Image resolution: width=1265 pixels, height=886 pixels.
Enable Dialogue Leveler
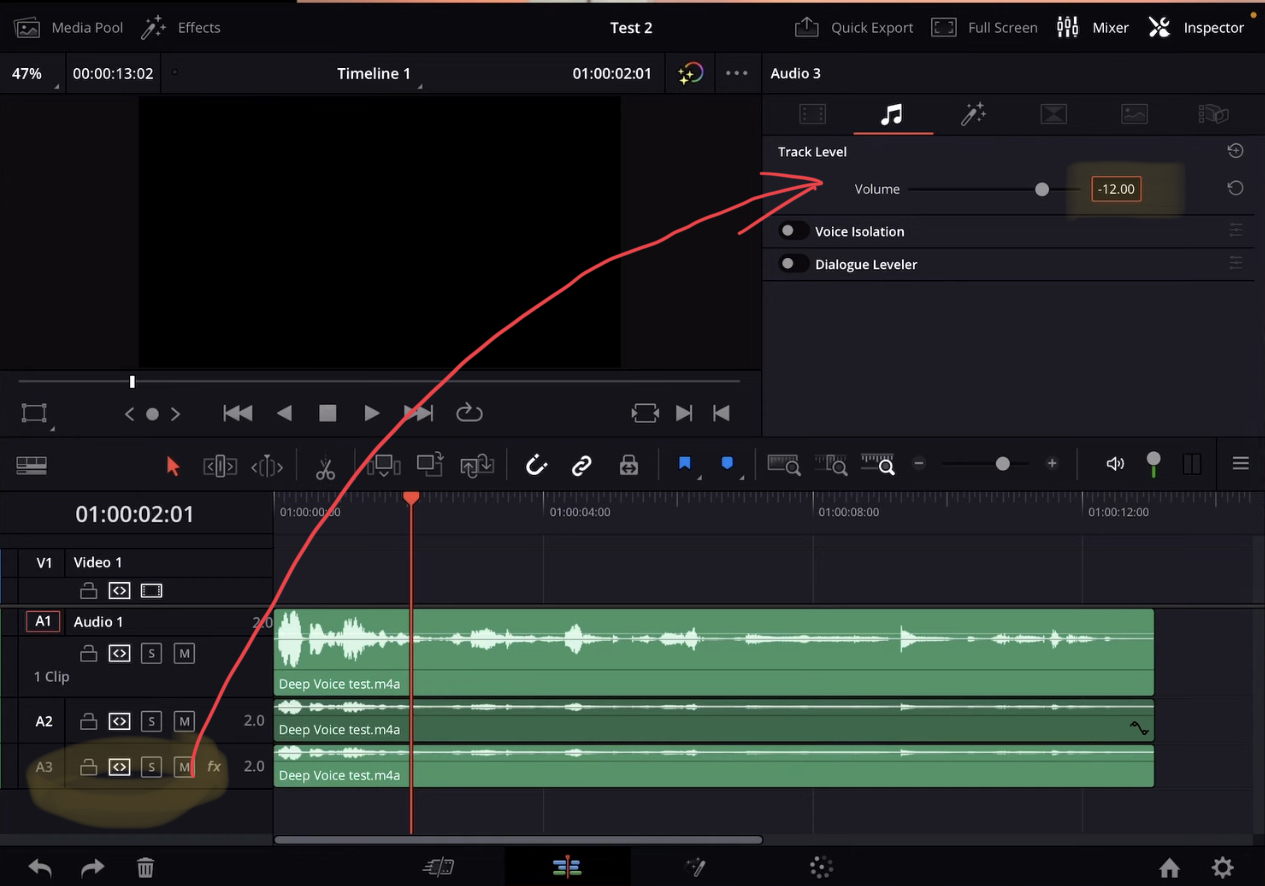[793, 263]
